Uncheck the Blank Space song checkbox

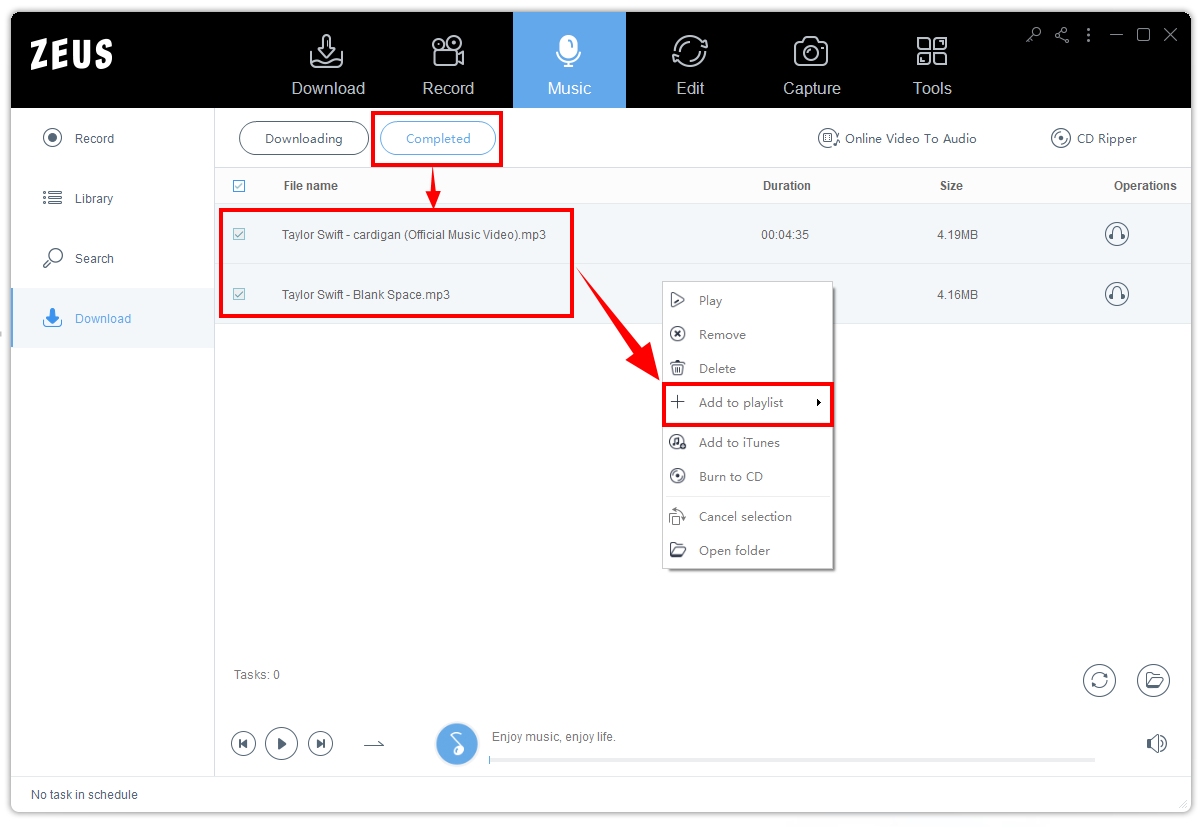pyautogui.click(x=239, y=294)
